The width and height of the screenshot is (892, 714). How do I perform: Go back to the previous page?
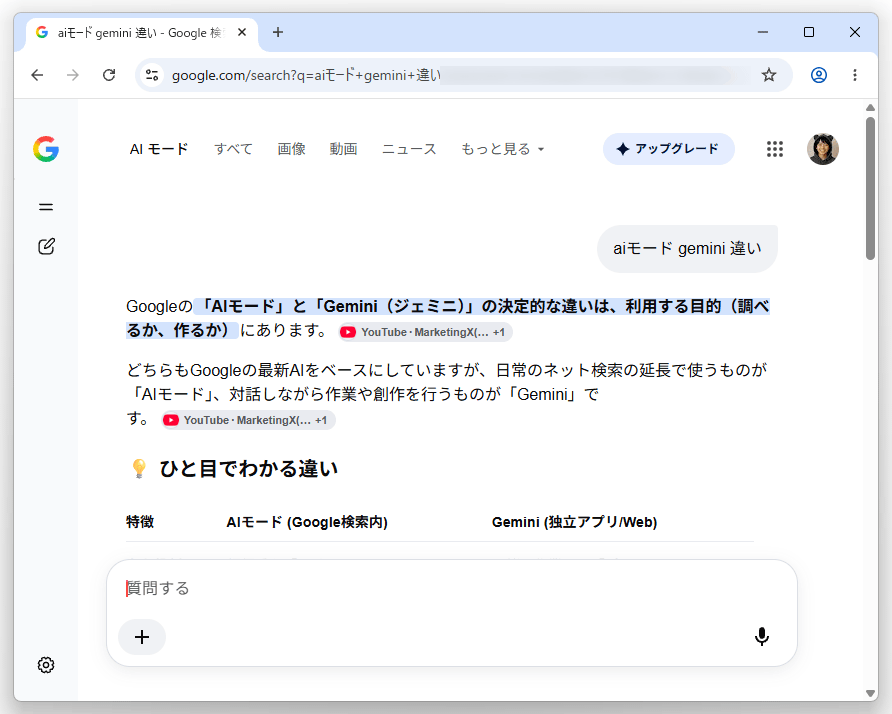pos(38,75)
